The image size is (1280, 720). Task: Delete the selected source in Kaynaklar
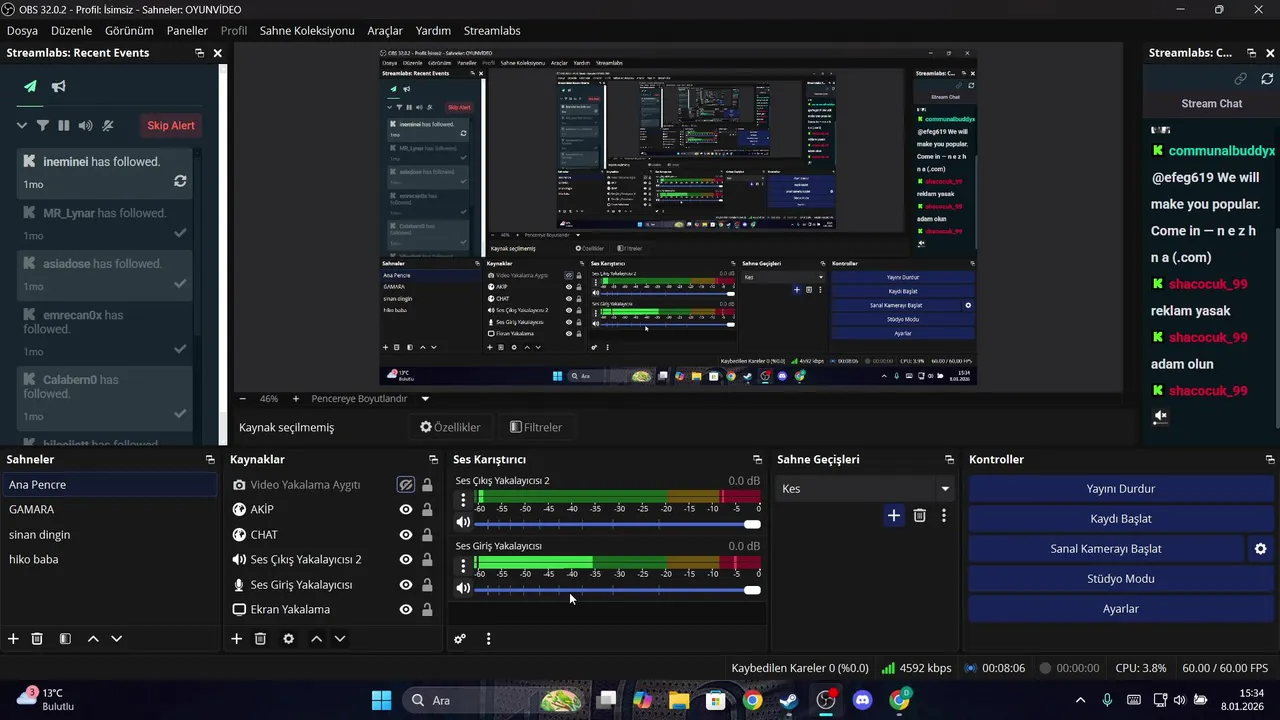point(260,638)
